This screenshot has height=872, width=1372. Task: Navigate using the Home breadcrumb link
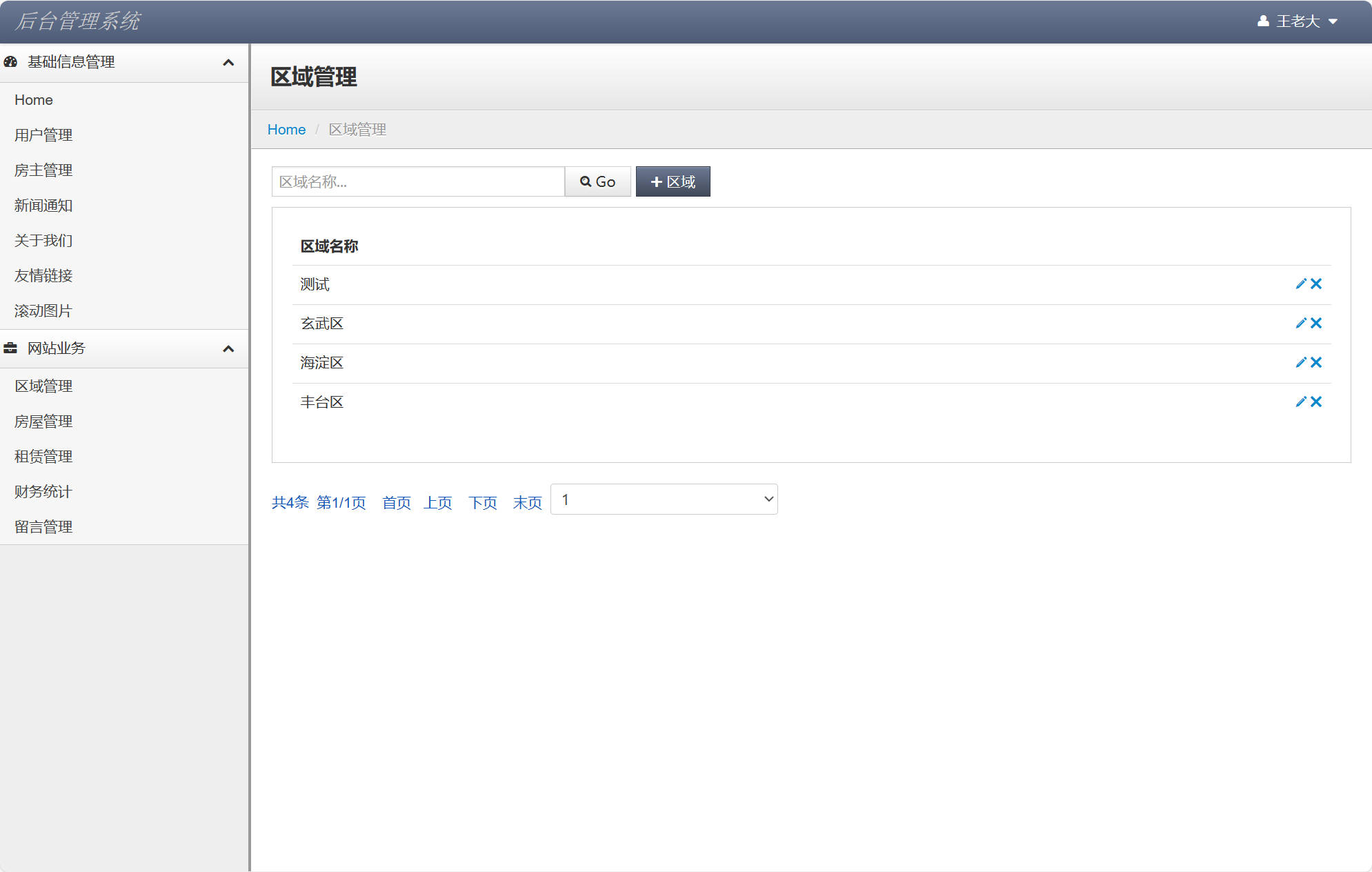point(286,129)
